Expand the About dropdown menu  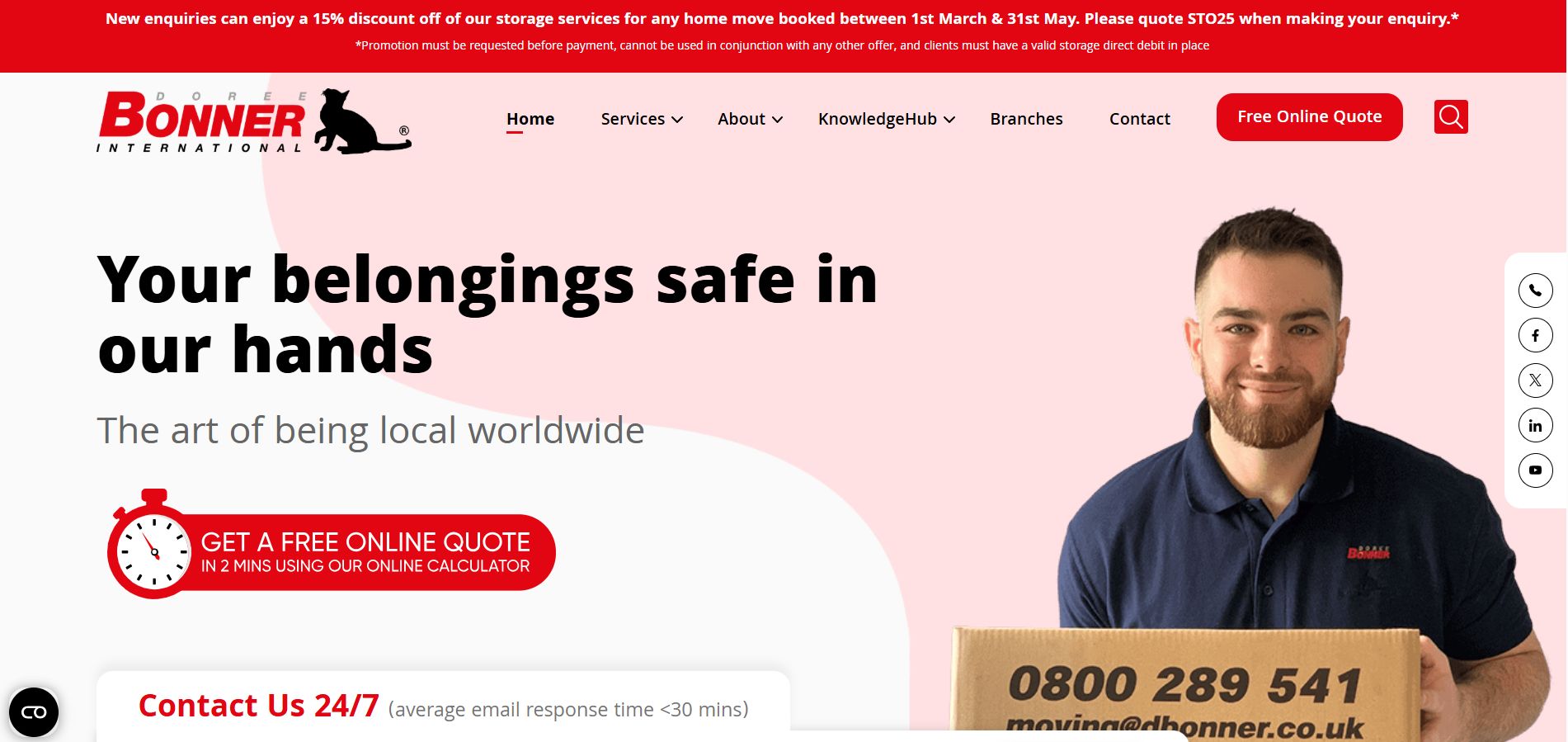click(x=750, y=119)
